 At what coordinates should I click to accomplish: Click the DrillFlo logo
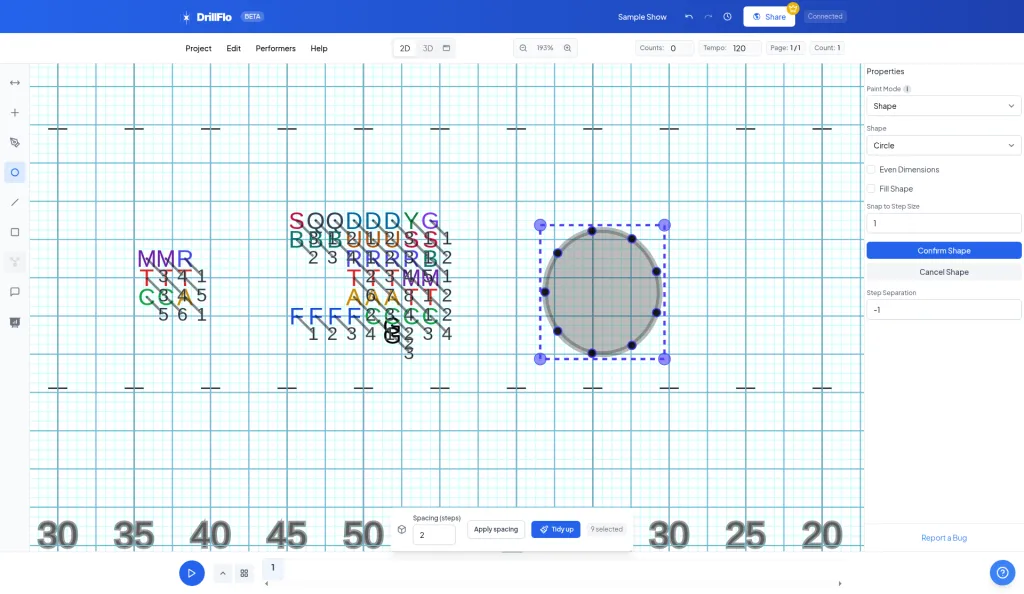[206, 17]
